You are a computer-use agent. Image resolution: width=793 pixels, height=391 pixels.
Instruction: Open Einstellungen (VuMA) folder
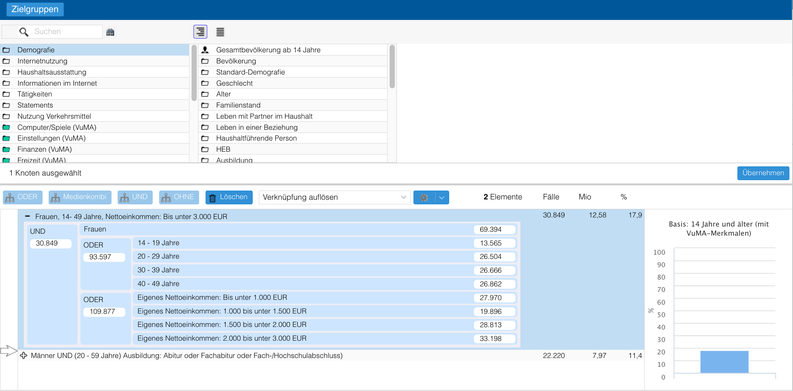point(95,138)
